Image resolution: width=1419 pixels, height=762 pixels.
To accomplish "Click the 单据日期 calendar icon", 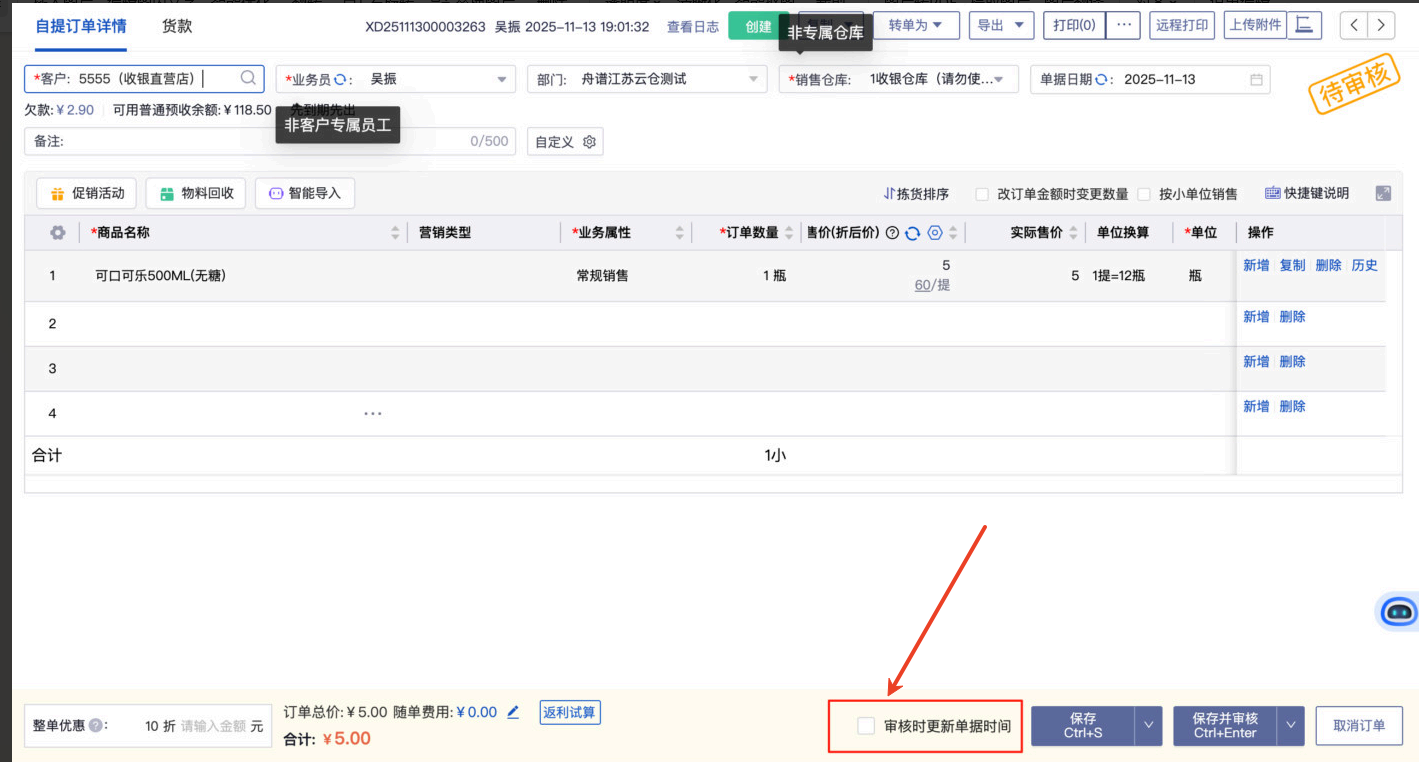I will tap(1256, 79).
